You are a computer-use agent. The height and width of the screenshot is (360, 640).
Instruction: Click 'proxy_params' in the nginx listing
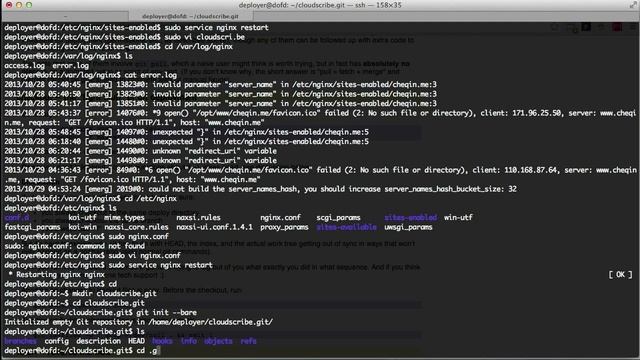click(284, 227)
